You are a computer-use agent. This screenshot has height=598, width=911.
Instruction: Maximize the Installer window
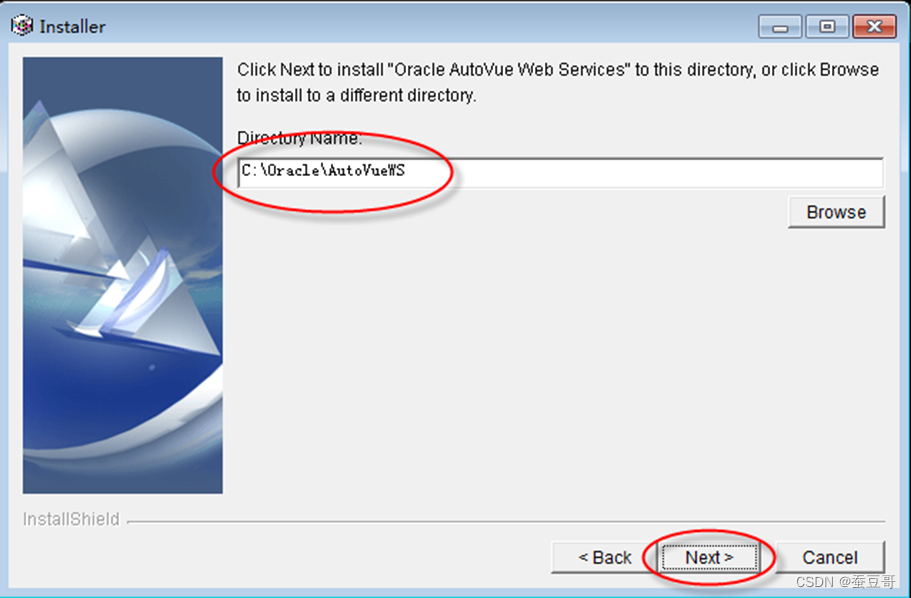coord(827,27)
